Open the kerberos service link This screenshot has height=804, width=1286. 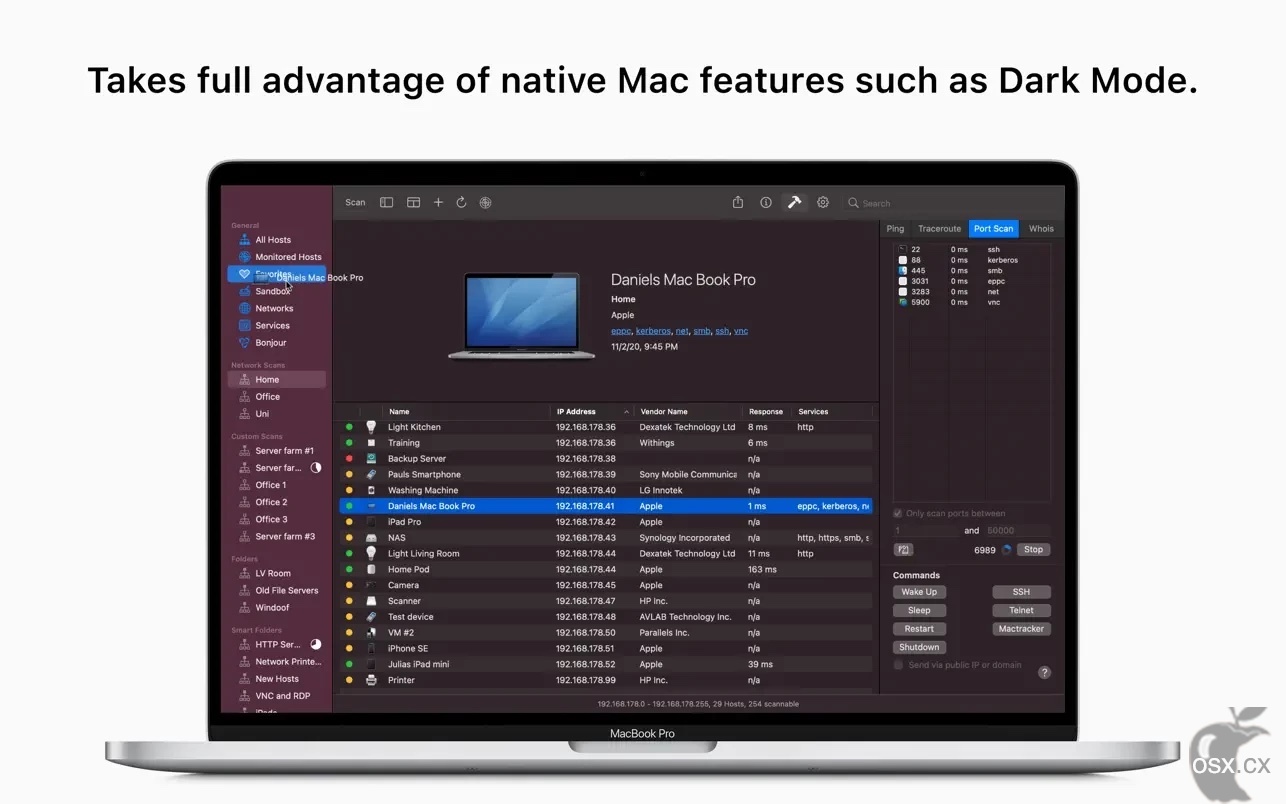pos(653,331)
